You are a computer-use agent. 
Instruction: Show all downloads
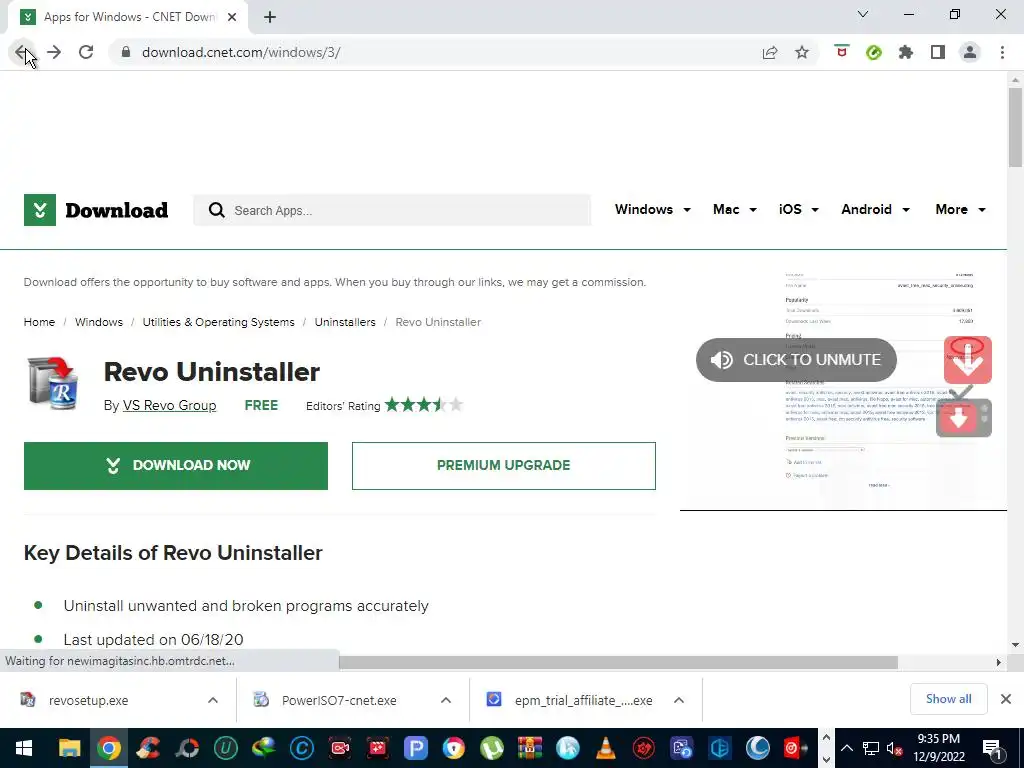948,699
